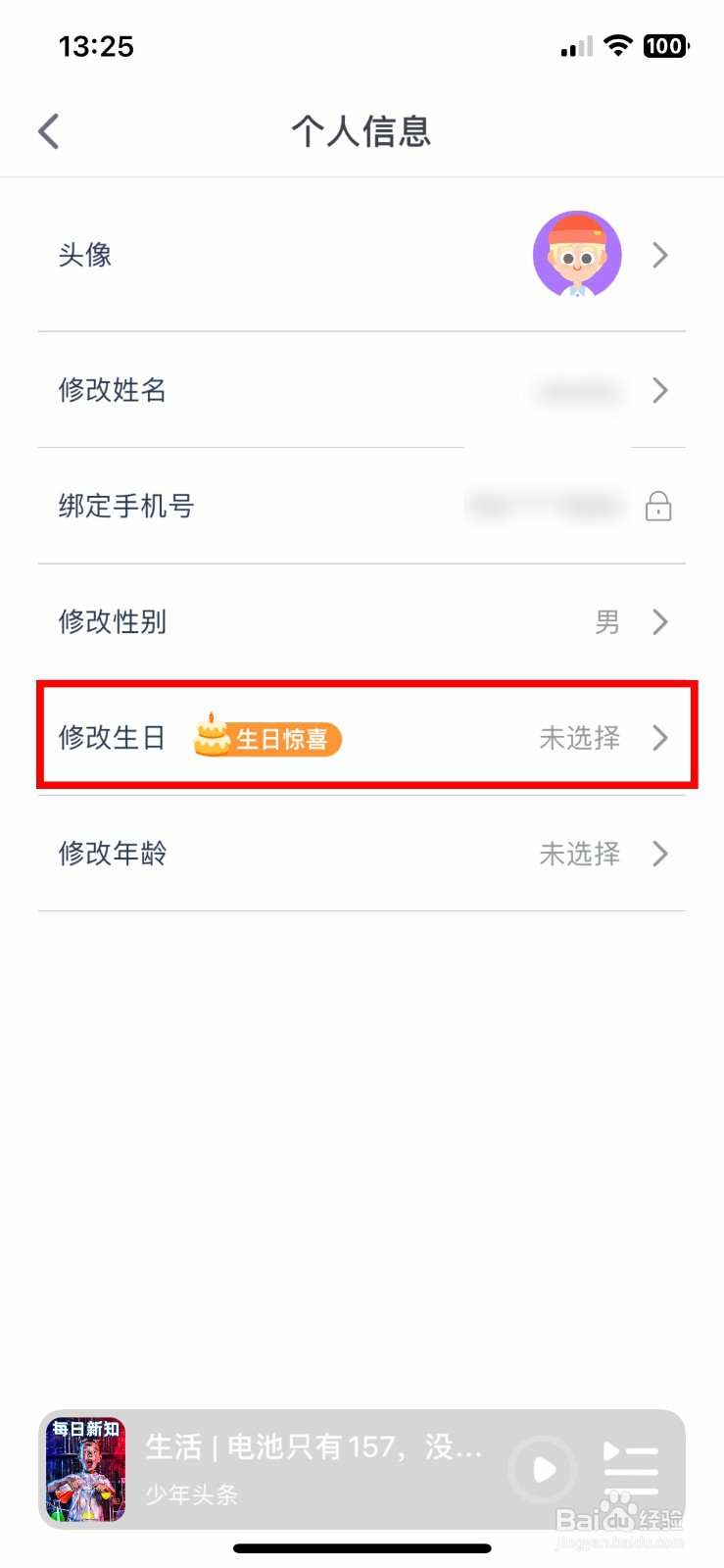Tap the battery indicator in the status bar
724x1568 pixels.
666,45
